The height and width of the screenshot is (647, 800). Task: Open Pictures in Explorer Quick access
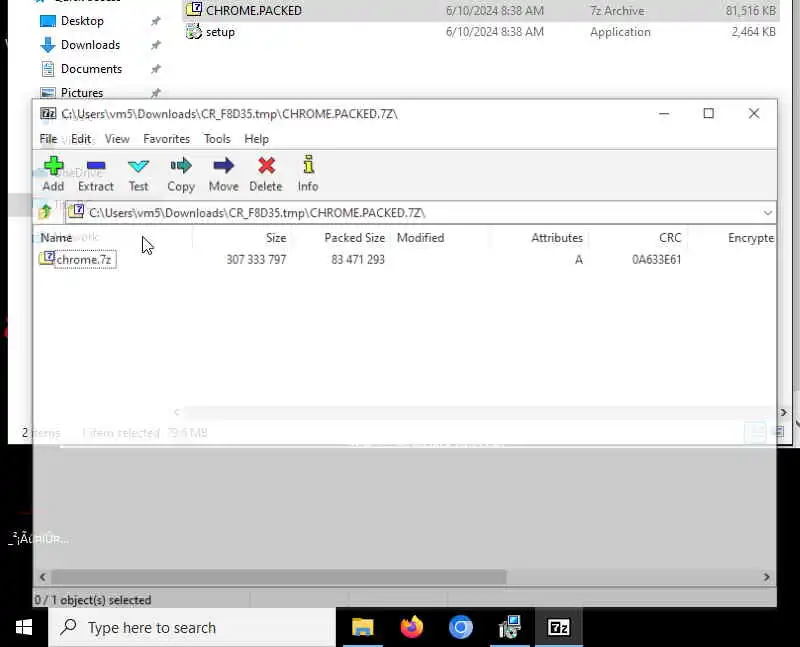click(82, 93)
